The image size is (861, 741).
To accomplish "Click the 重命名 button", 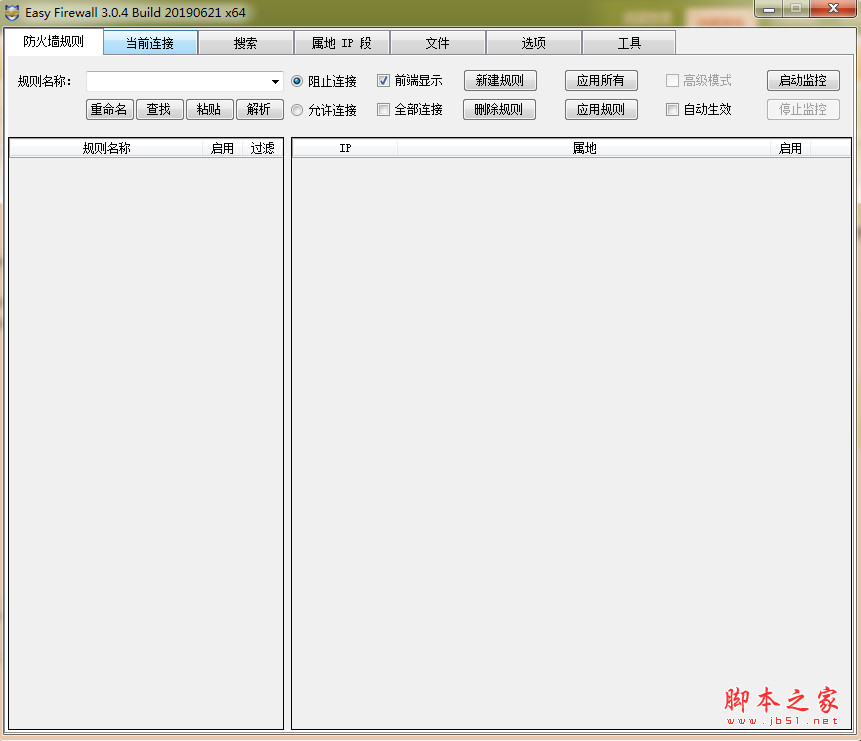I will coord(108,110).
